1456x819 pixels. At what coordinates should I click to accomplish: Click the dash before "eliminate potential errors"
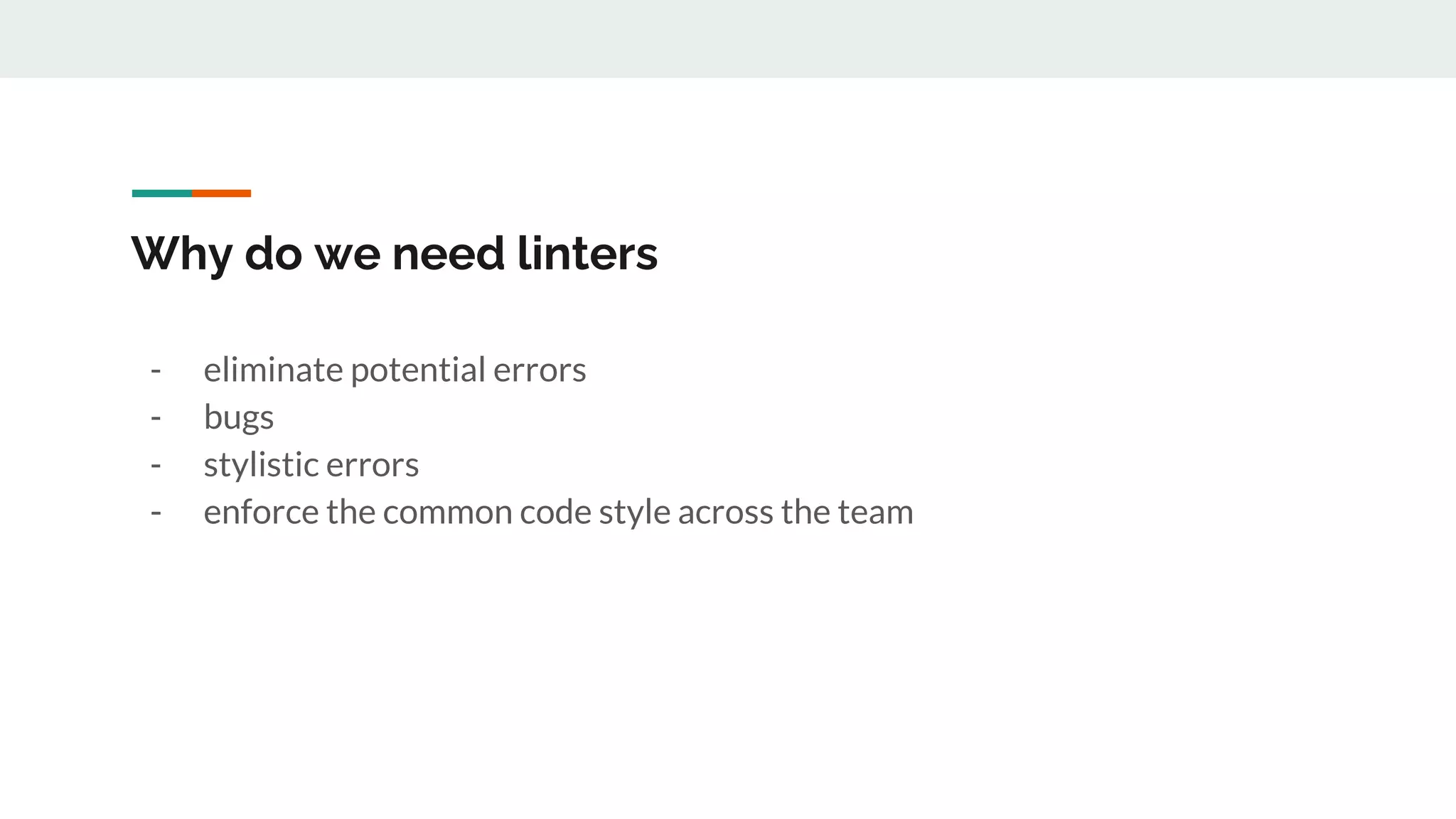click(156, 370)
